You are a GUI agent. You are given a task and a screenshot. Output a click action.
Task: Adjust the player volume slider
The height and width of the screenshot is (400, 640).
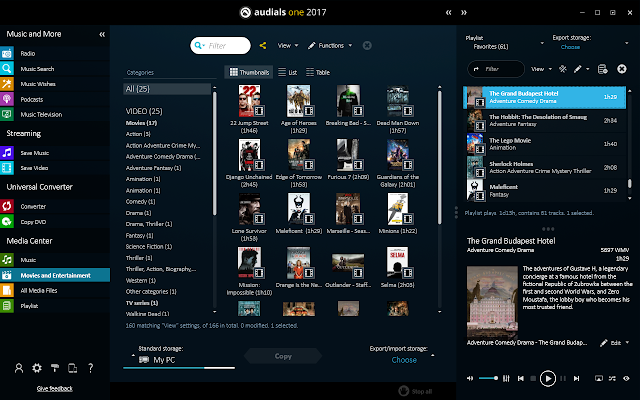pyautogui.click(x=488, y=378)
